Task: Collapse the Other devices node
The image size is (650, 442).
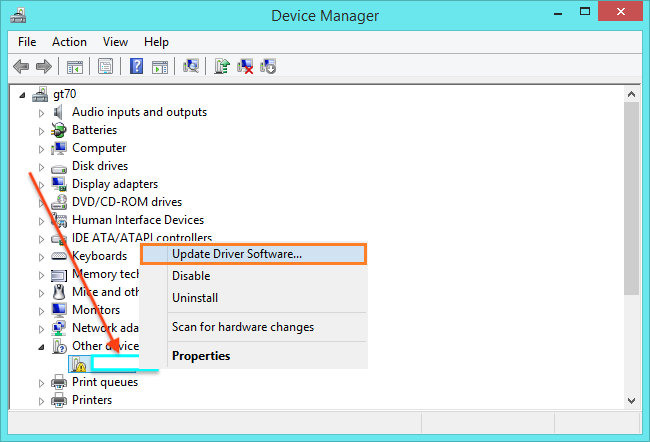Action: 41,347
